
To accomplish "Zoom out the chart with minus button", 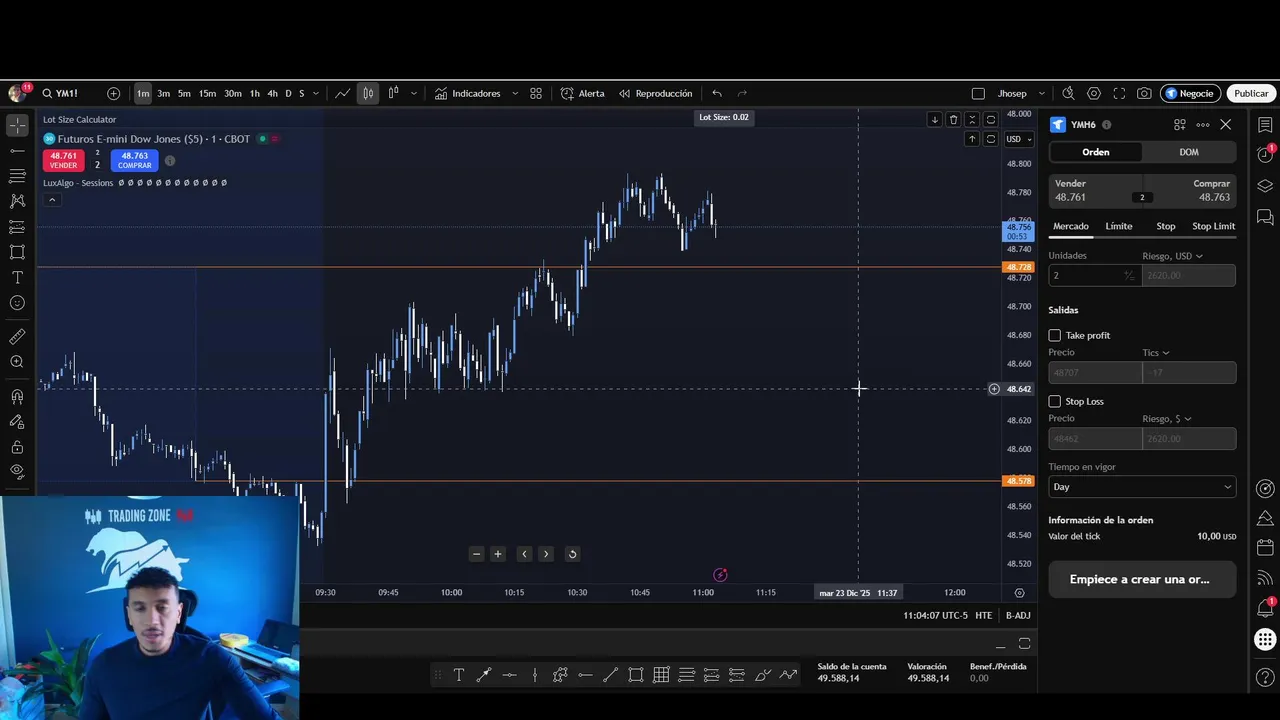I will pos(476,554).
